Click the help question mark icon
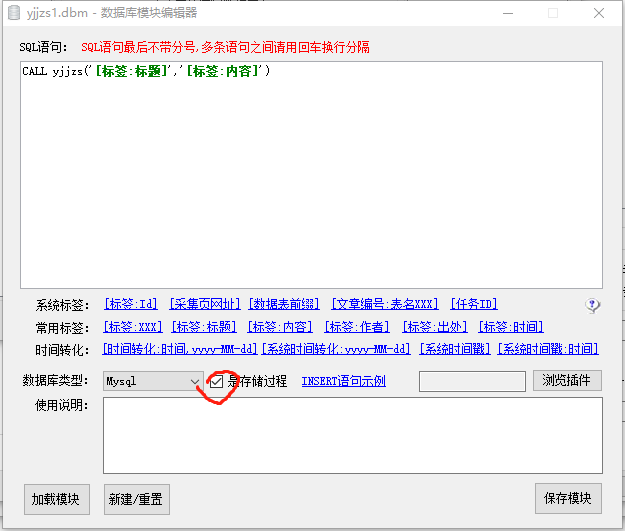The width and height of the screenshot is (625, 531). [x=592, y=306]
